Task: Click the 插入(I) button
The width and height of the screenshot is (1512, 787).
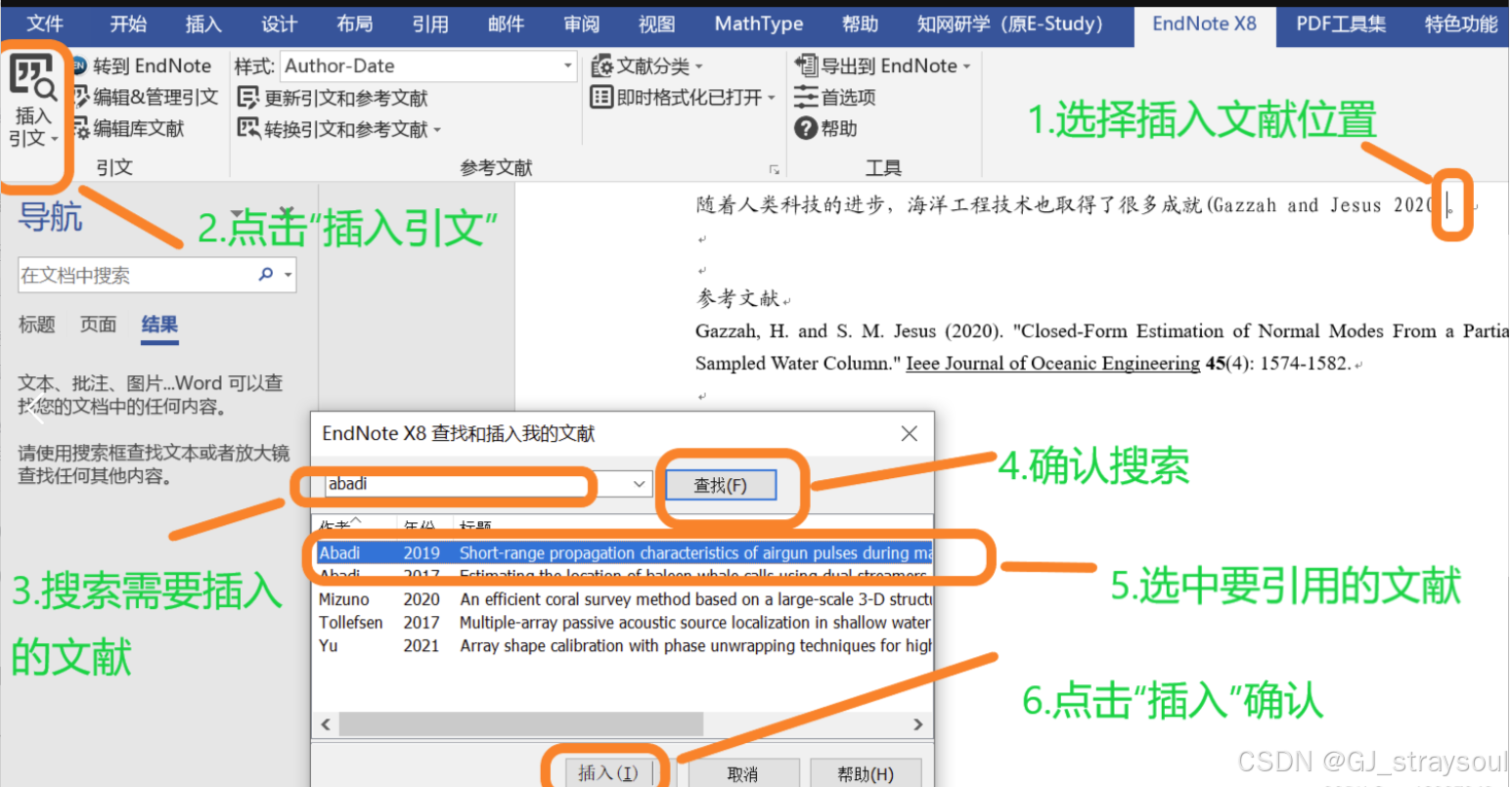Action: [x=607, y=773]
